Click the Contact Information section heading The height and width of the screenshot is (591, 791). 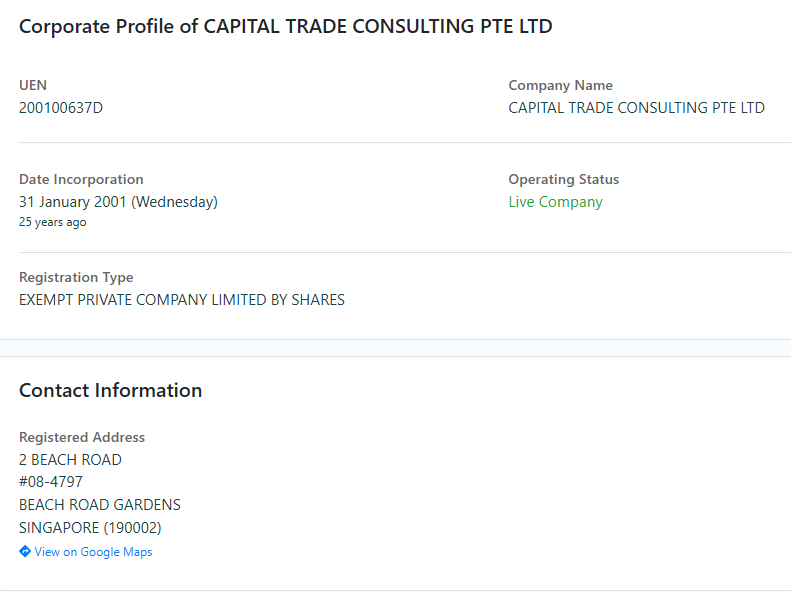[110, 390]
